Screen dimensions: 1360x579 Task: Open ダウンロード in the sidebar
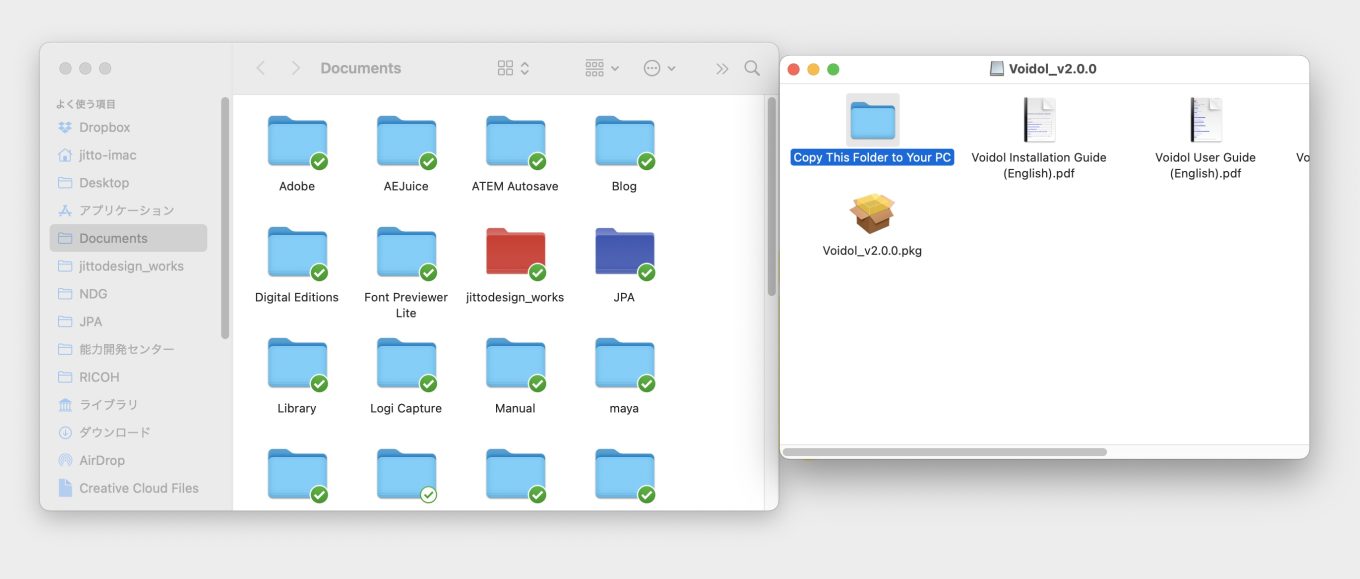pos(115,432)
